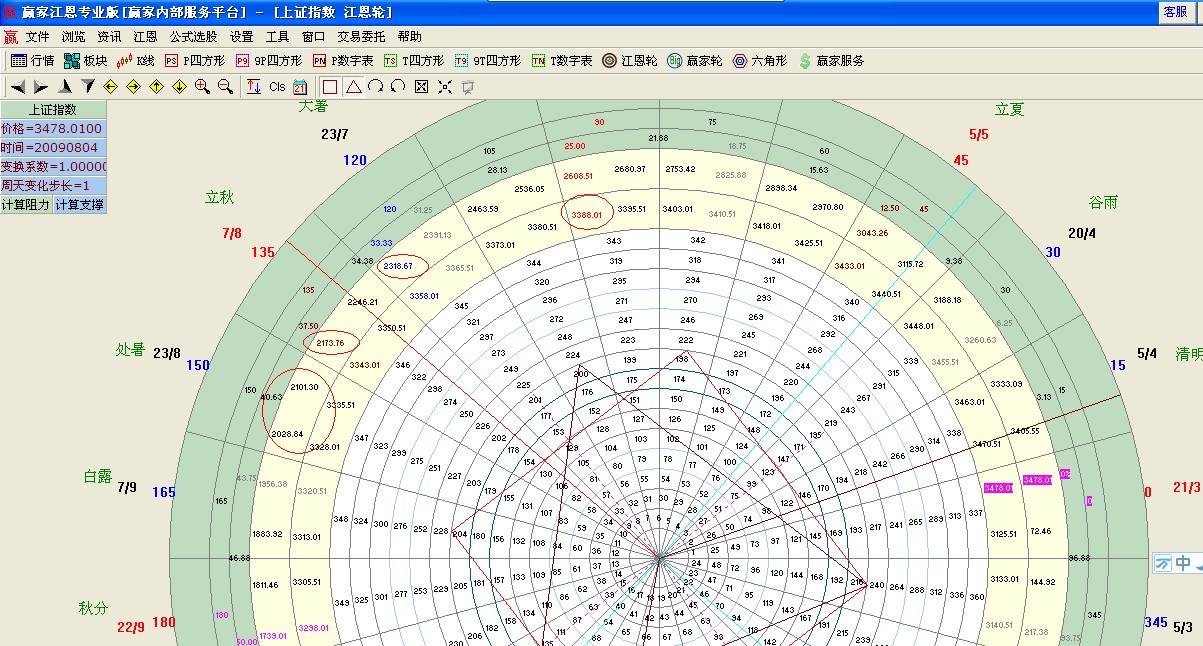The width and height of the screenshot is (1203, 646).
Task: Toggle the triangle overlay shape tool
Action: tap(353, 87)
